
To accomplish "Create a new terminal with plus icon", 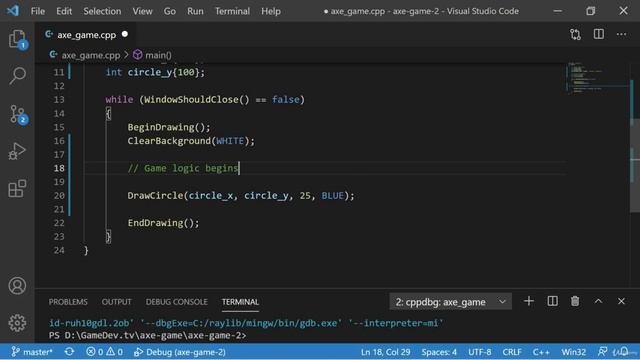I will [x=529, y=301].
